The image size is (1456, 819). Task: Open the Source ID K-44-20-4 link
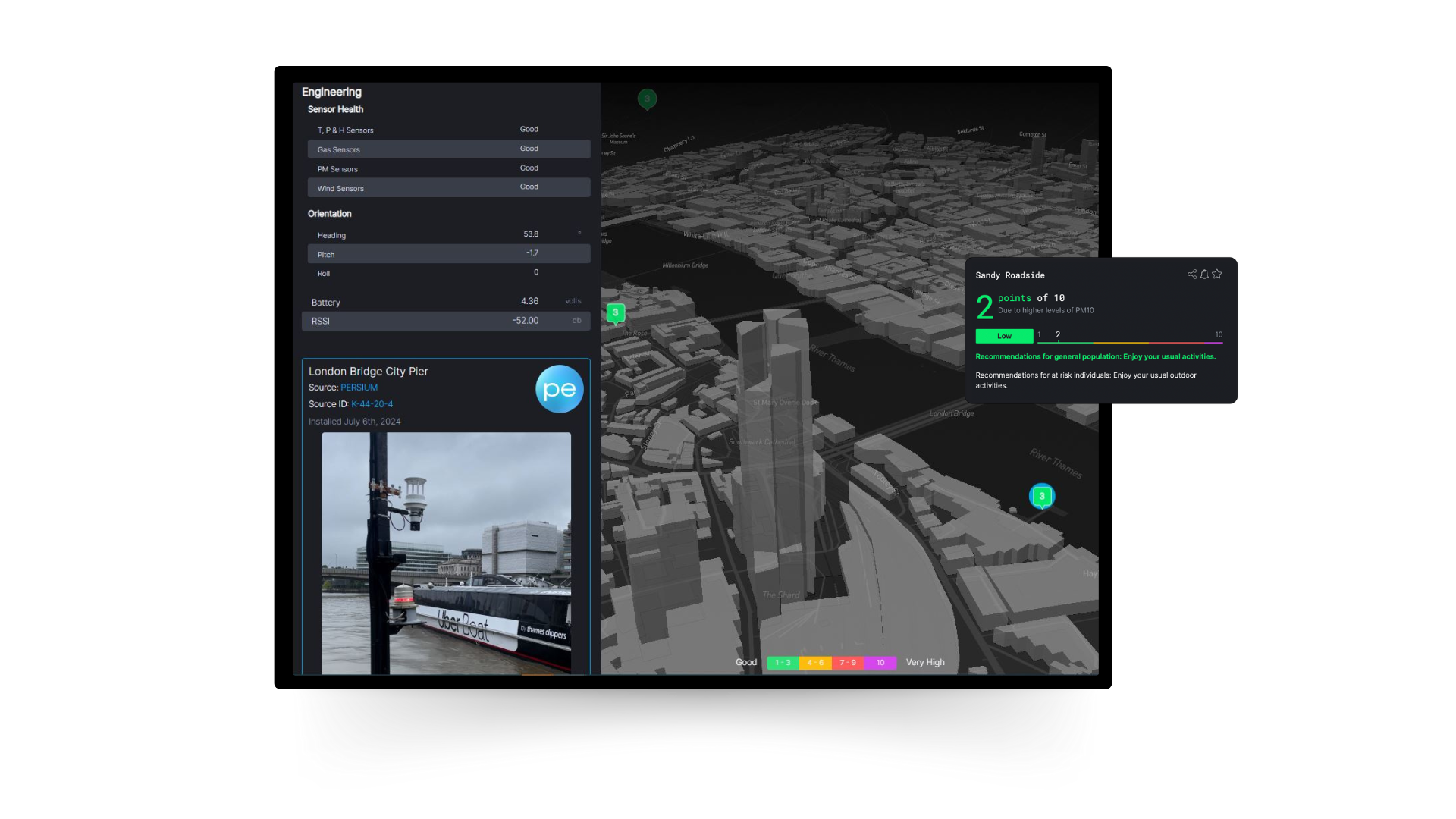[372, 404]
